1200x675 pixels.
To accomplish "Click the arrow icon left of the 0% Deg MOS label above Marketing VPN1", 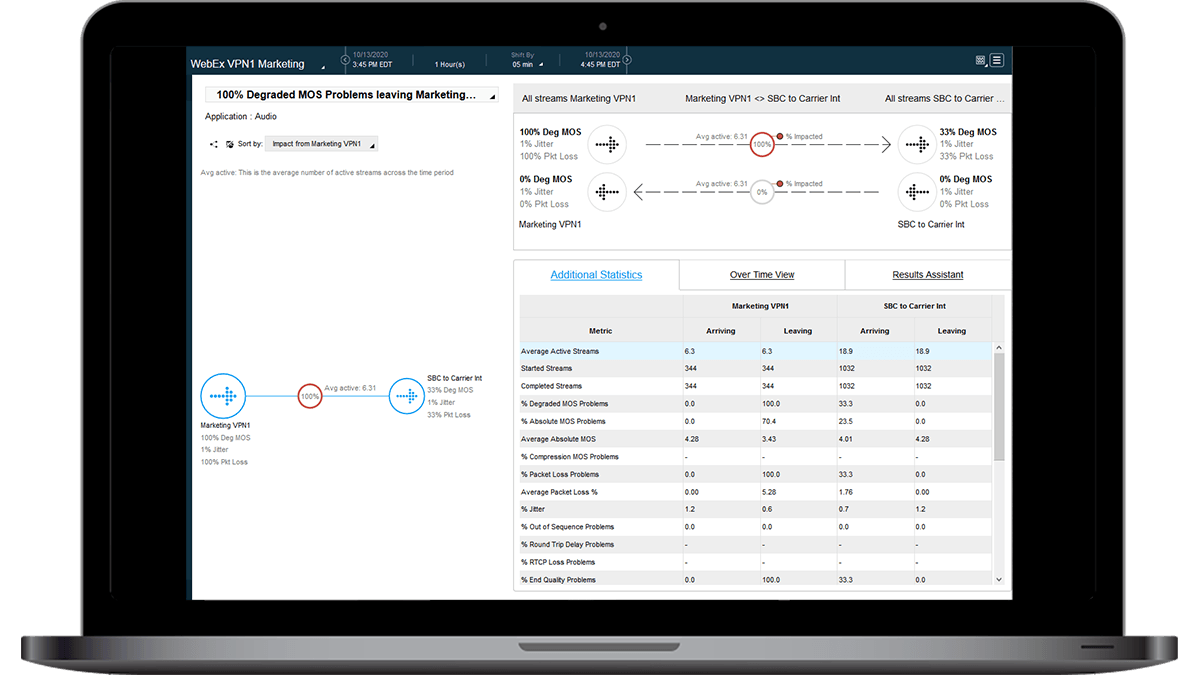I will pos(606,192).
